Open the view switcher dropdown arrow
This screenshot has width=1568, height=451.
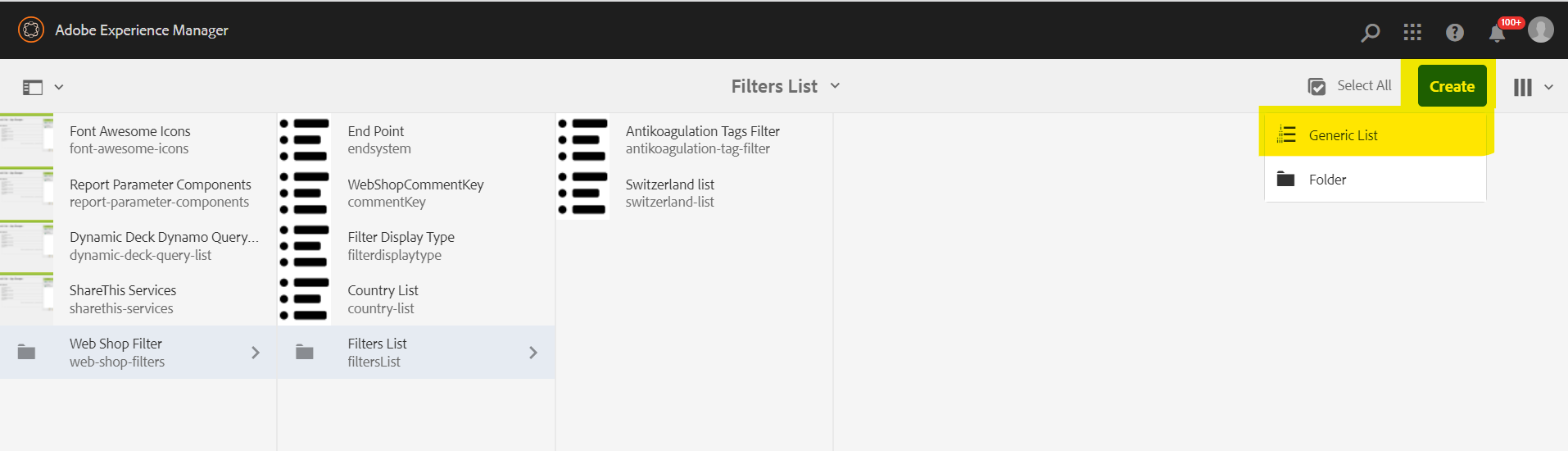pyautogui.click(x=1548, y=87)
